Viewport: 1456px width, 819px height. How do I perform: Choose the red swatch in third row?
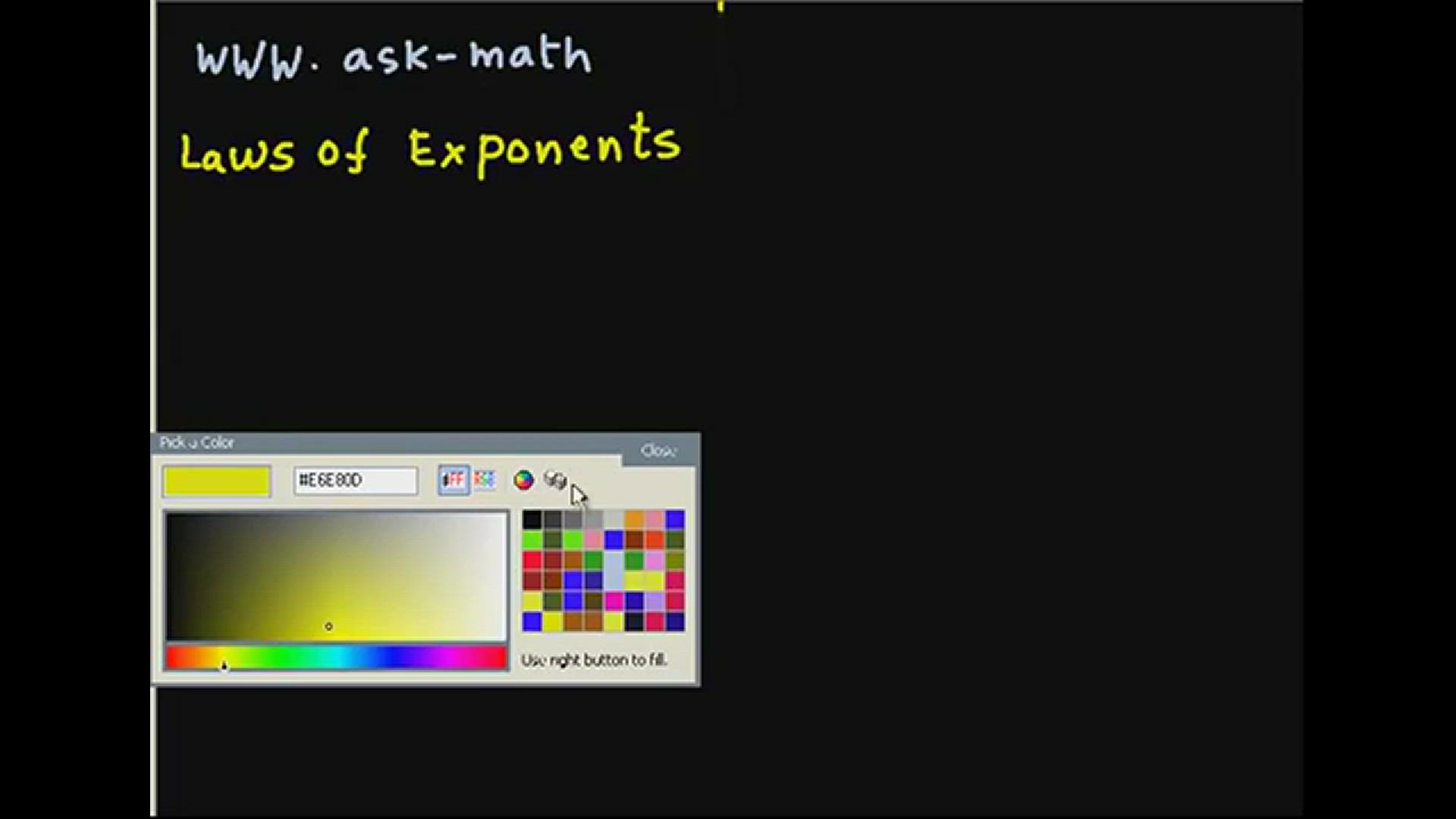532,560
